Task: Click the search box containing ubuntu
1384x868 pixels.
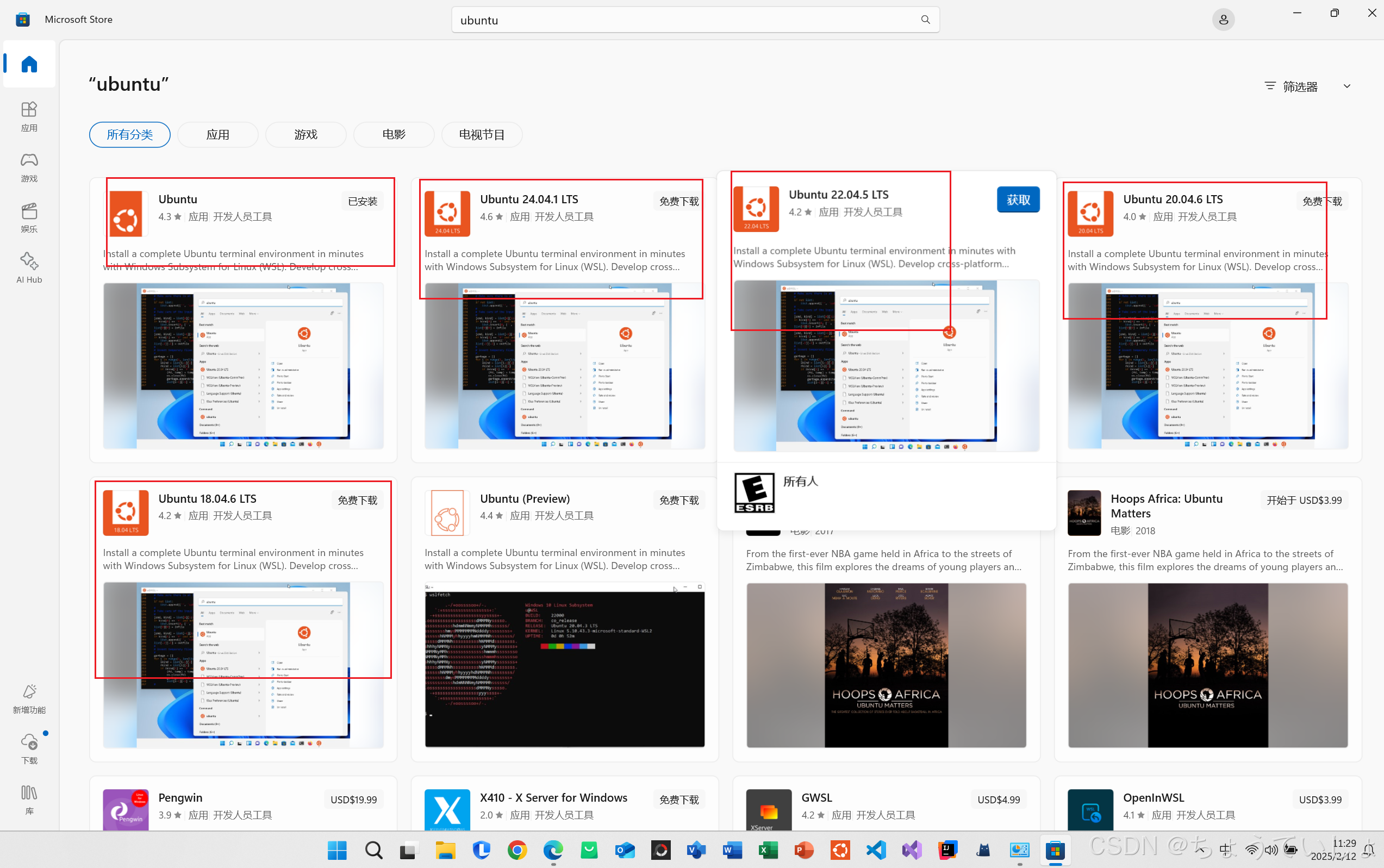Action: point(695,20)
